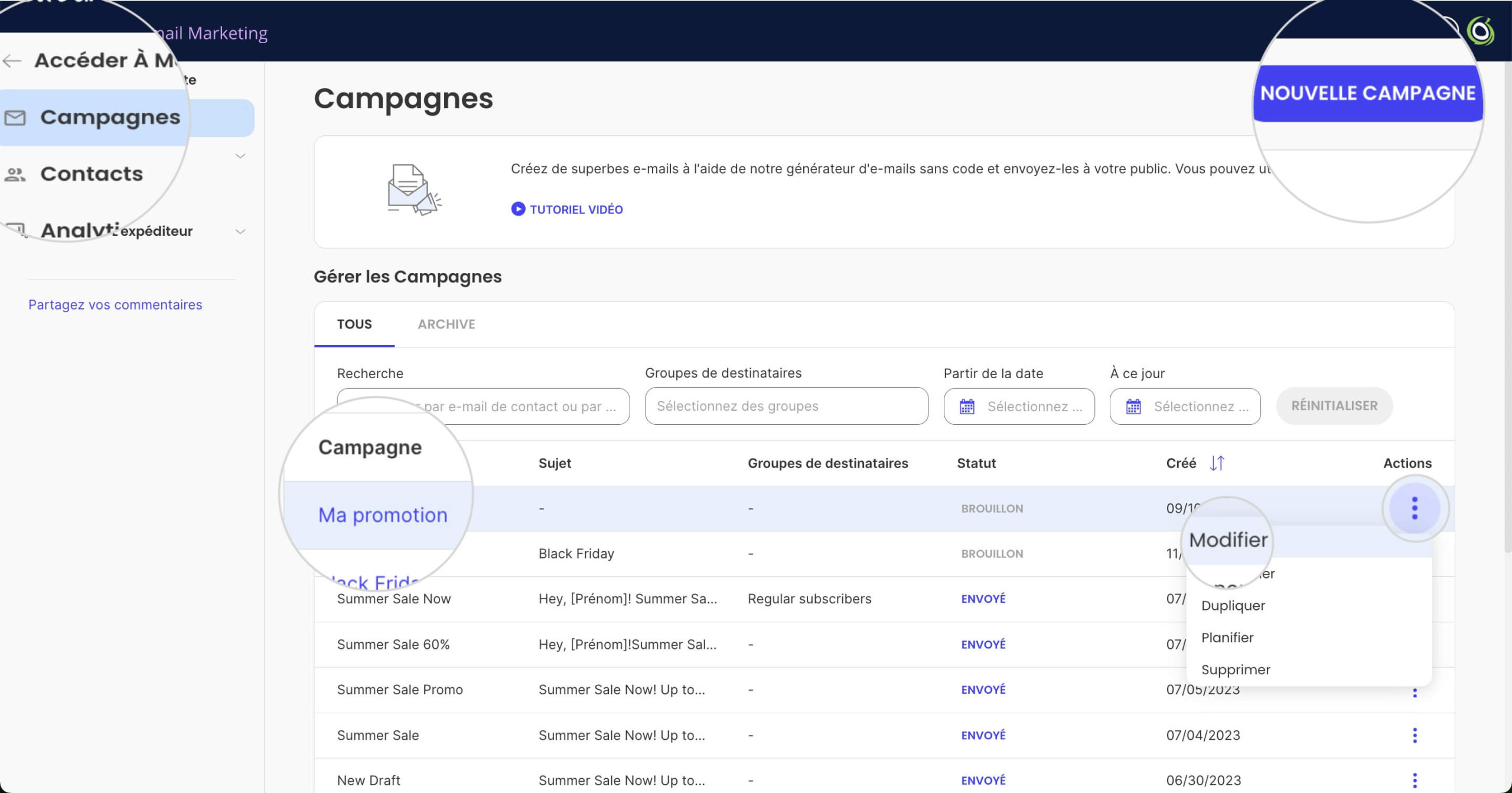The width and height of the screenshot is (1512, 793).
Task: Click the Black Friday subject cell
Action: tap(576, 554)
